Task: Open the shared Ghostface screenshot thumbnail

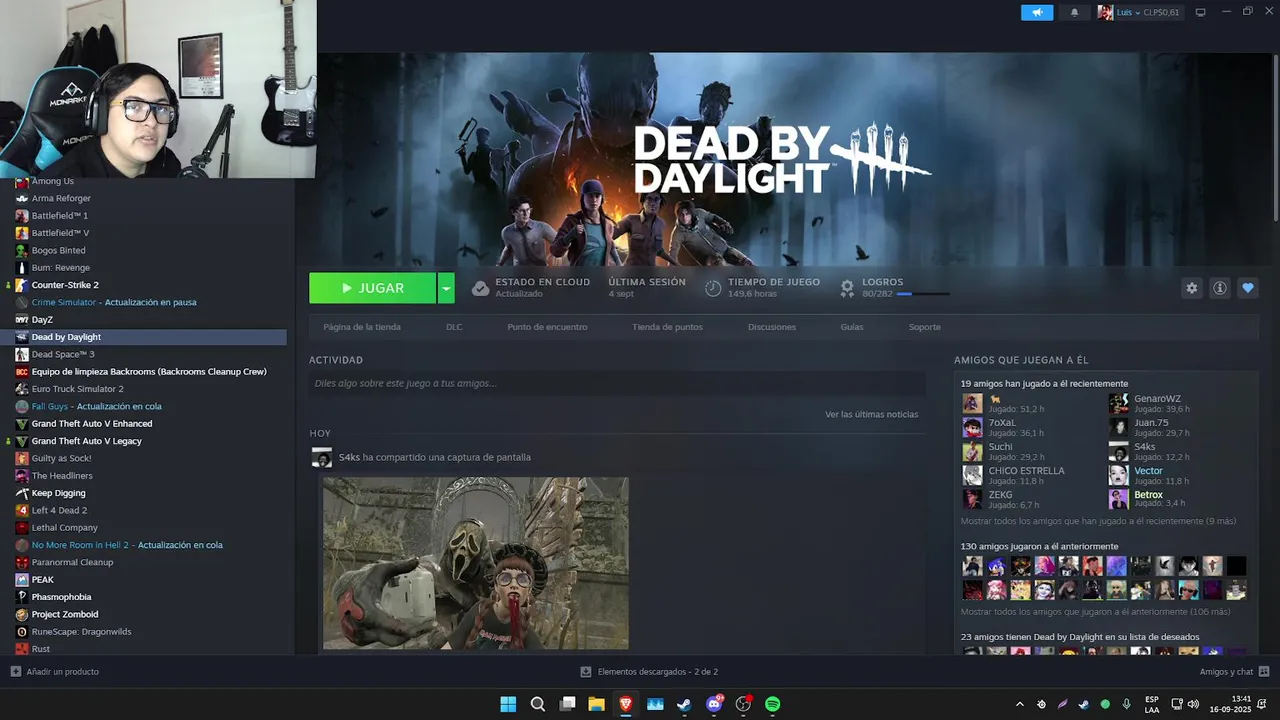Action: pyautogui.click(x=476, y=563)
